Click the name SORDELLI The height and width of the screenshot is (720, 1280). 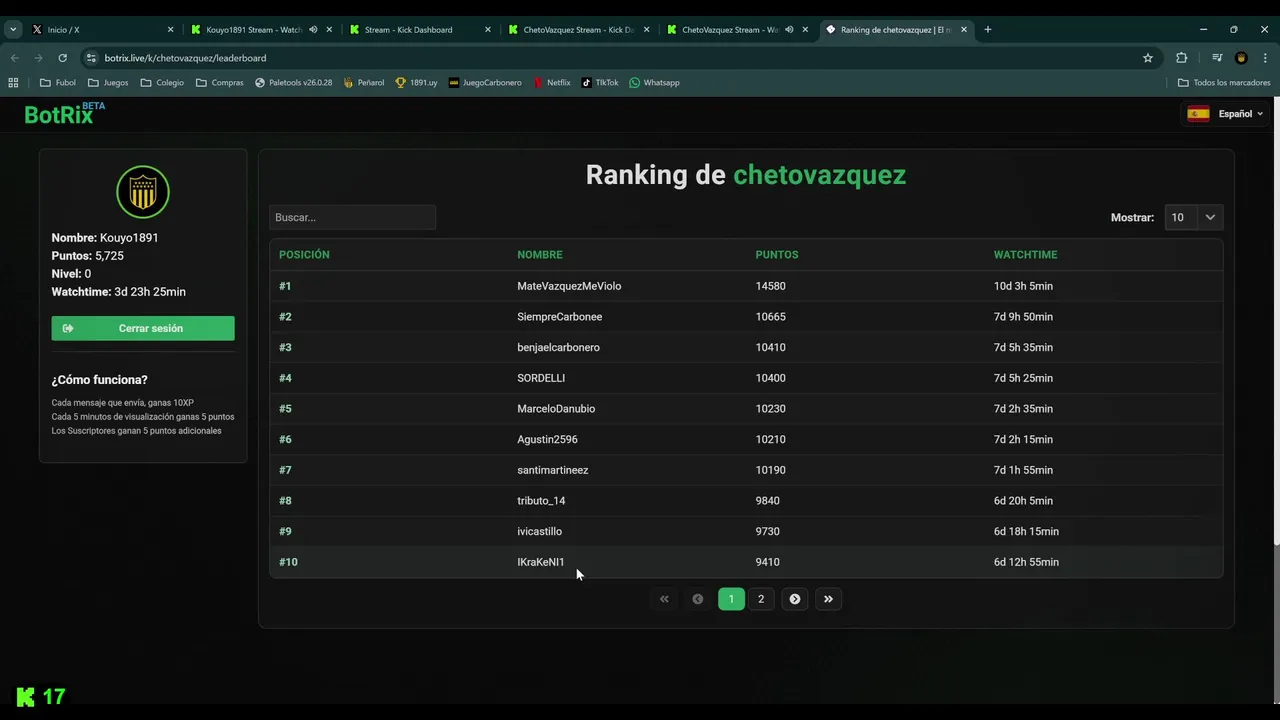541,378
